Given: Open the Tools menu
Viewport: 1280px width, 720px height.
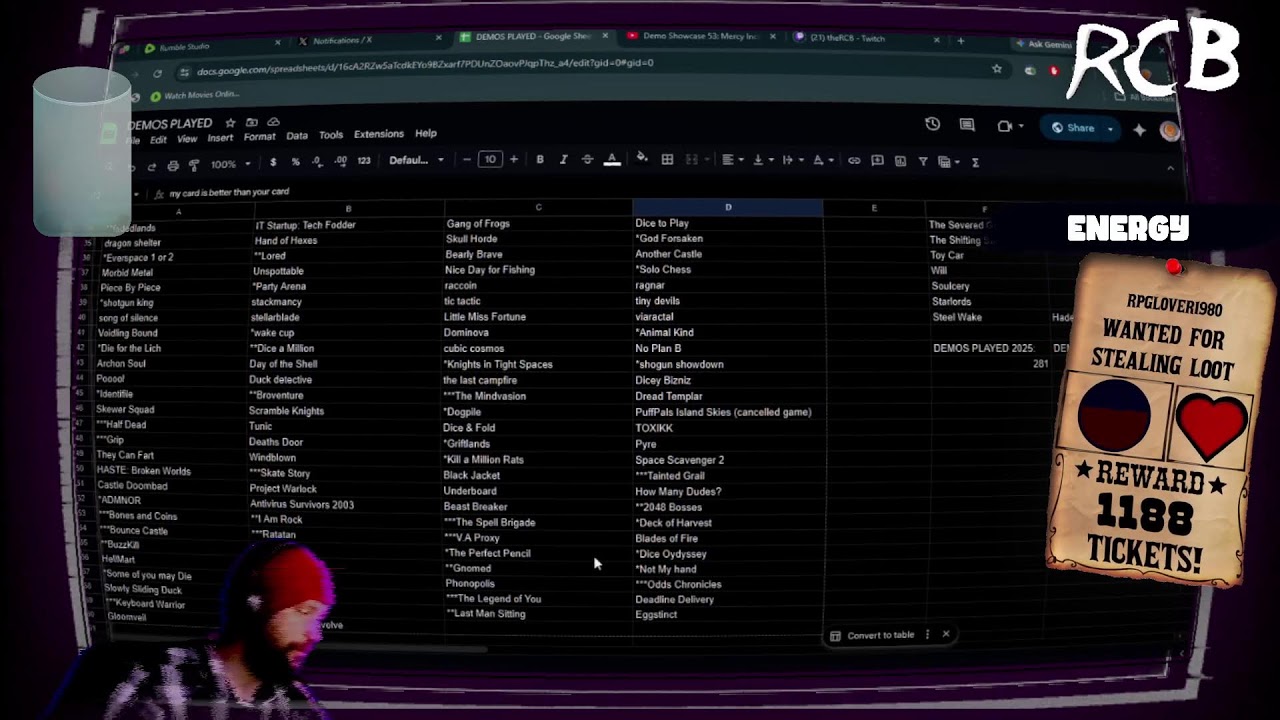Looking at the screenshot, I should (331, 135).
